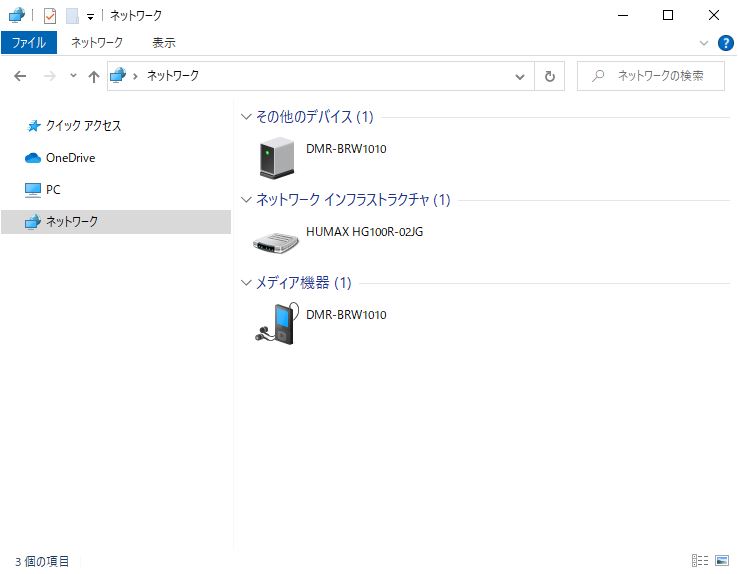
Task: Click the network icon in the title bar
Action: click(x=16, y=15)
